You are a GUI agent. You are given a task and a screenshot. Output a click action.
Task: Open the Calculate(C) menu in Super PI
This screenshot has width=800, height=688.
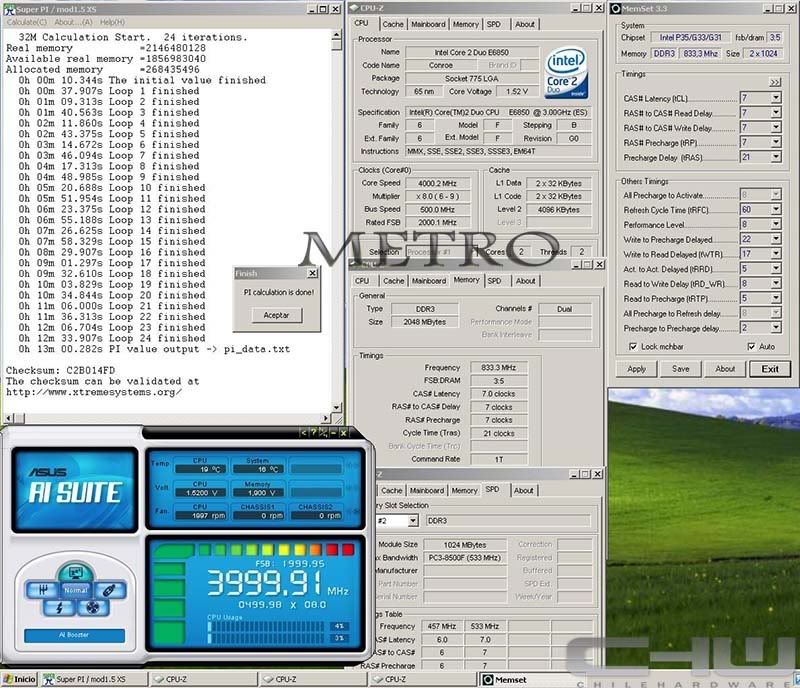(27, 22)
